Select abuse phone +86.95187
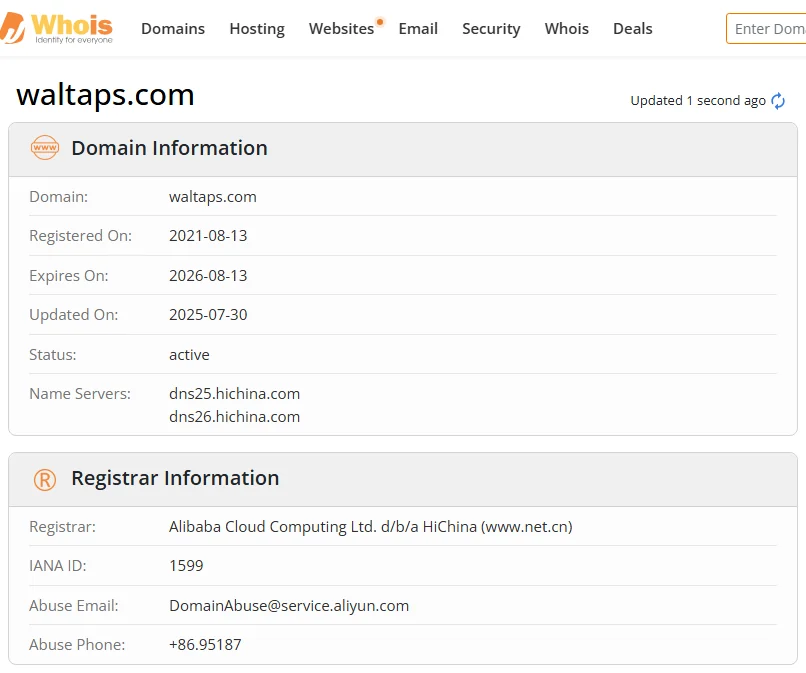 205,645
